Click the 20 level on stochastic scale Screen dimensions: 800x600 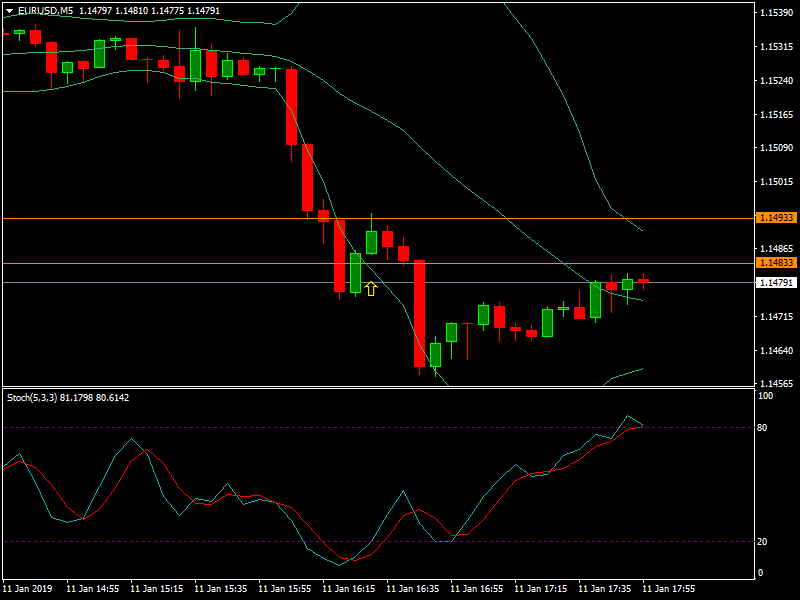click(x=762, y=541)
